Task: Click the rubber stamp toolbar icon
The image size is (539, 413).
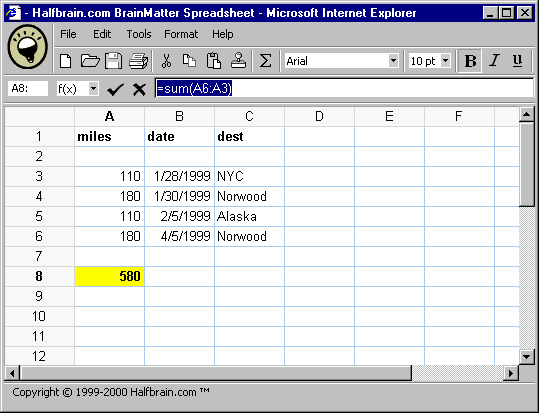Action: pos(238,61)
